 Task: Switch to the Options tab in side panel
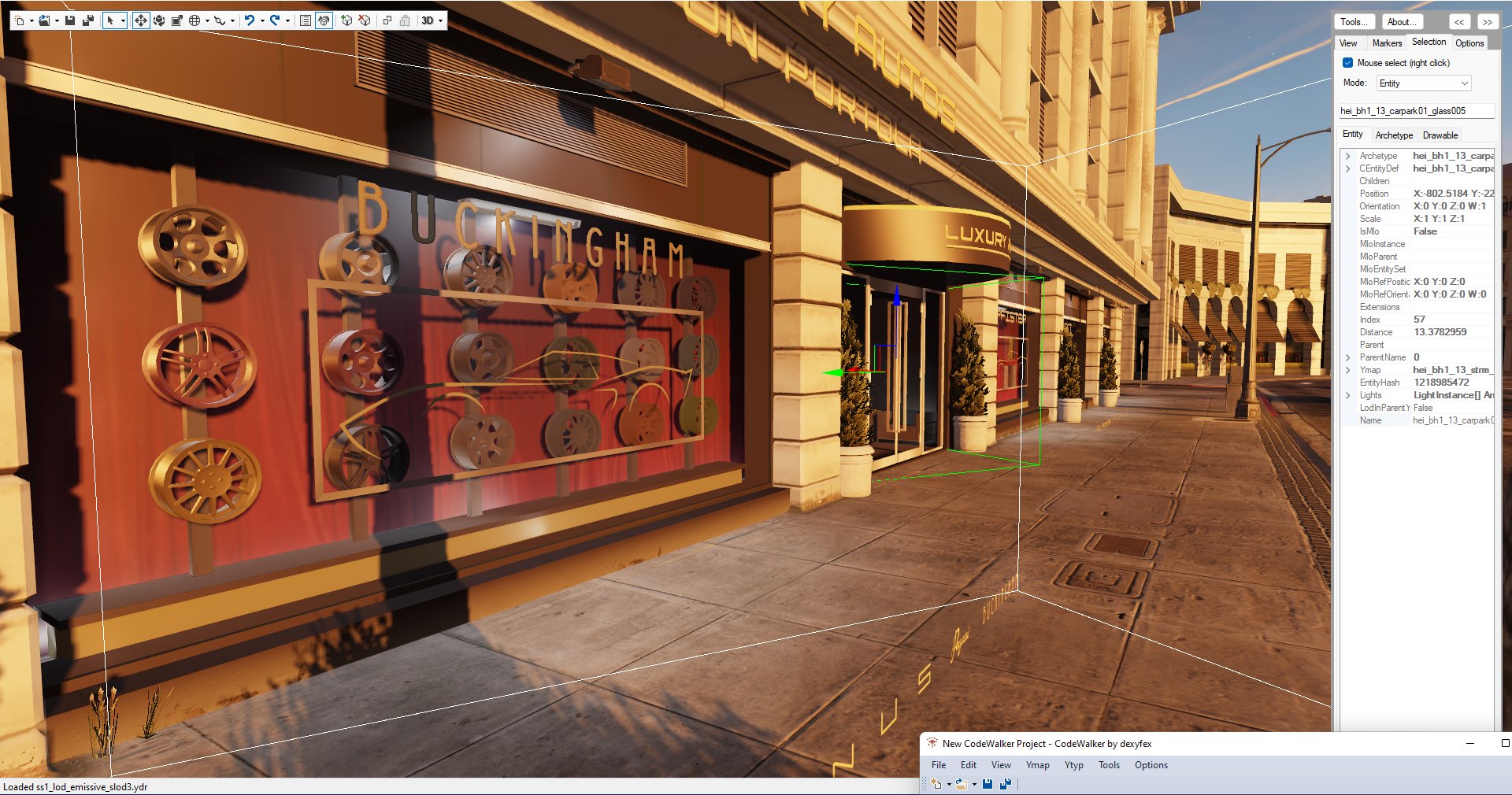[1469, 43]
